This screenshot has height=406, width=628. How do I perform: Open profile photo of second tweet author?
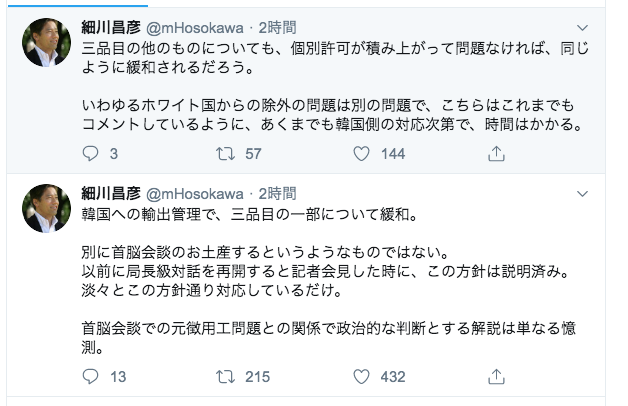[x=46, y=208]
